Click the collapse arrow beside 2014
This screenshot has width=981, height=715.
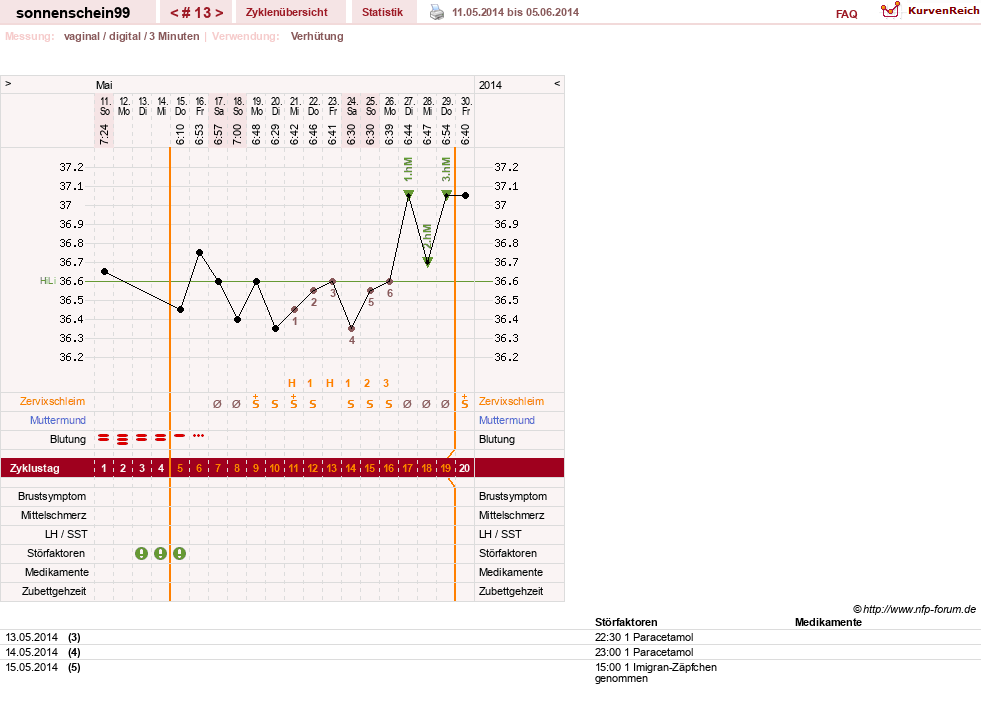557,83
